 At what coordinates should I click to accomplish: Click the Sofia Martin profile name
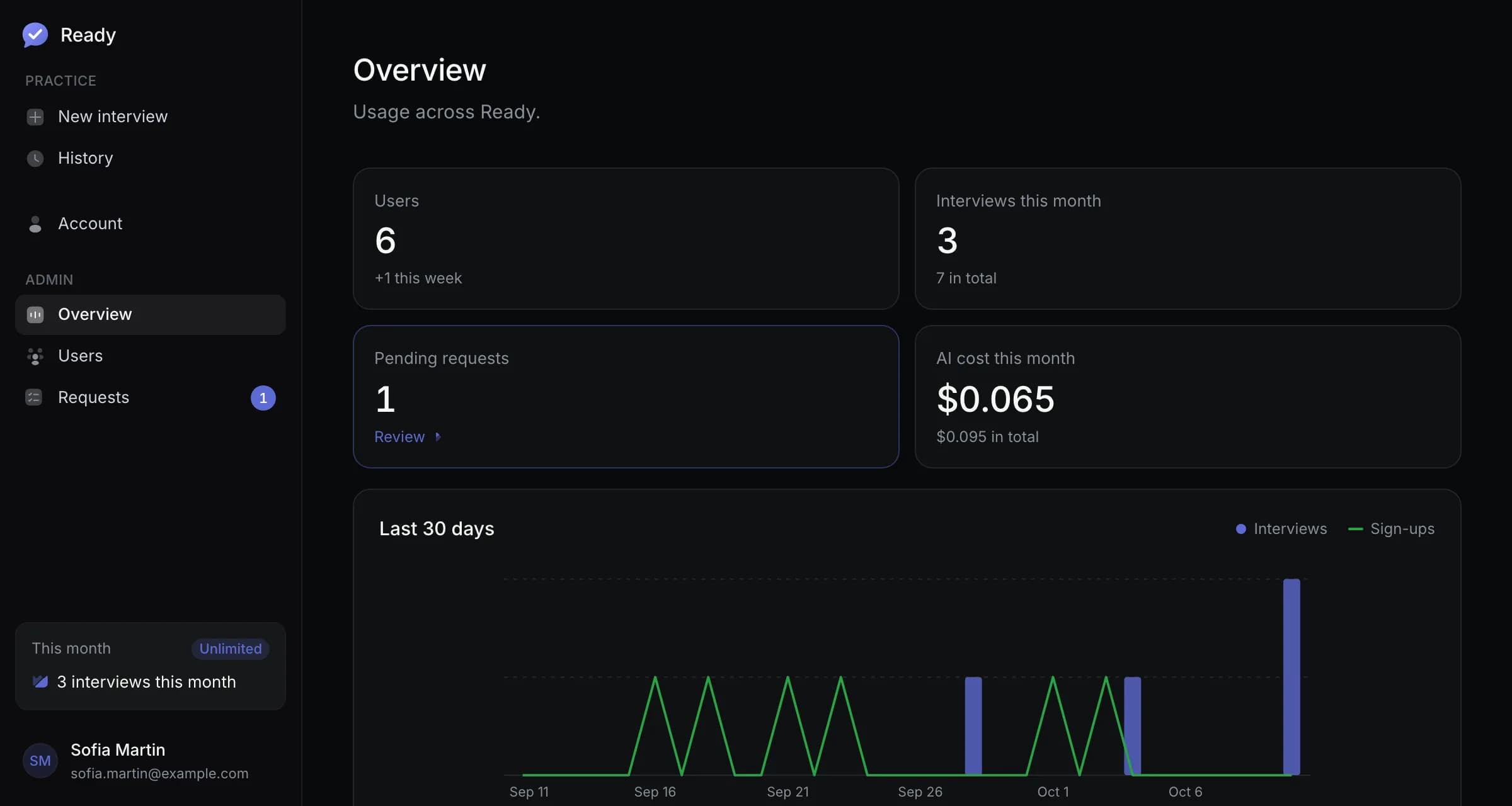[118, 749]
